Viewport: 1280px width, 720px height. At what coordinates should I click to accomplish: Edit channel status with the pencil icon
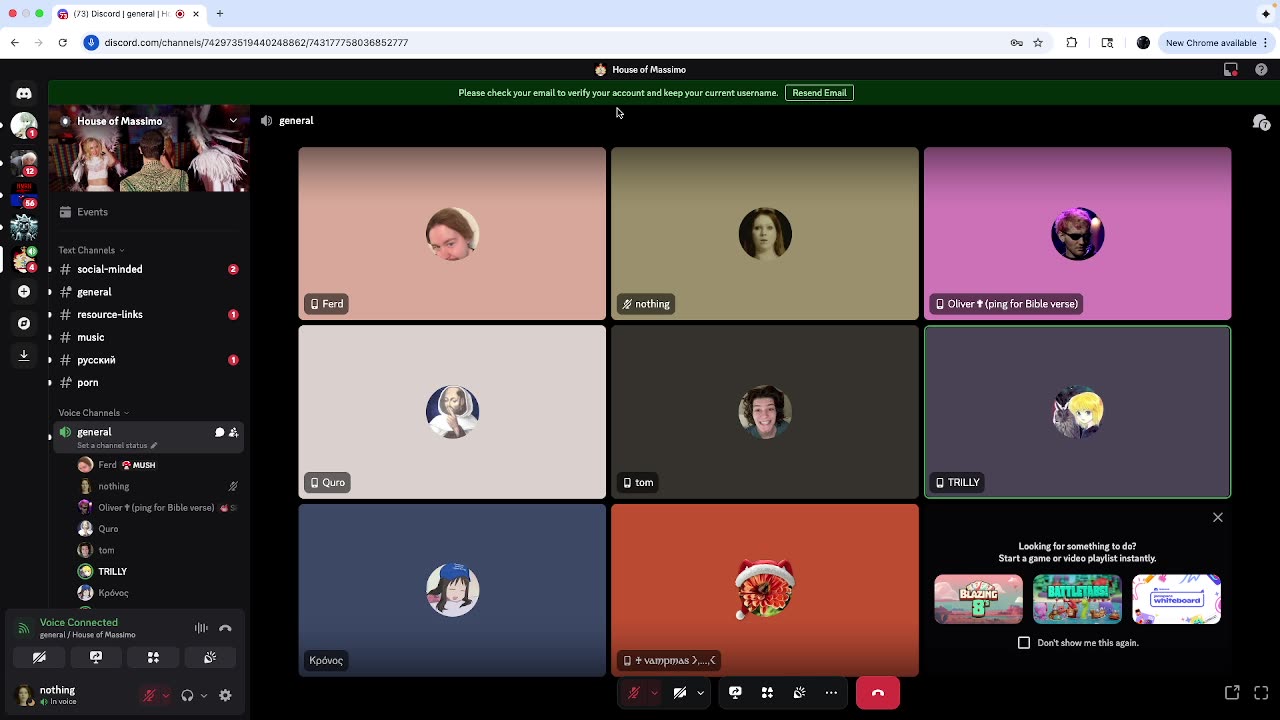[x=154, y=445]
